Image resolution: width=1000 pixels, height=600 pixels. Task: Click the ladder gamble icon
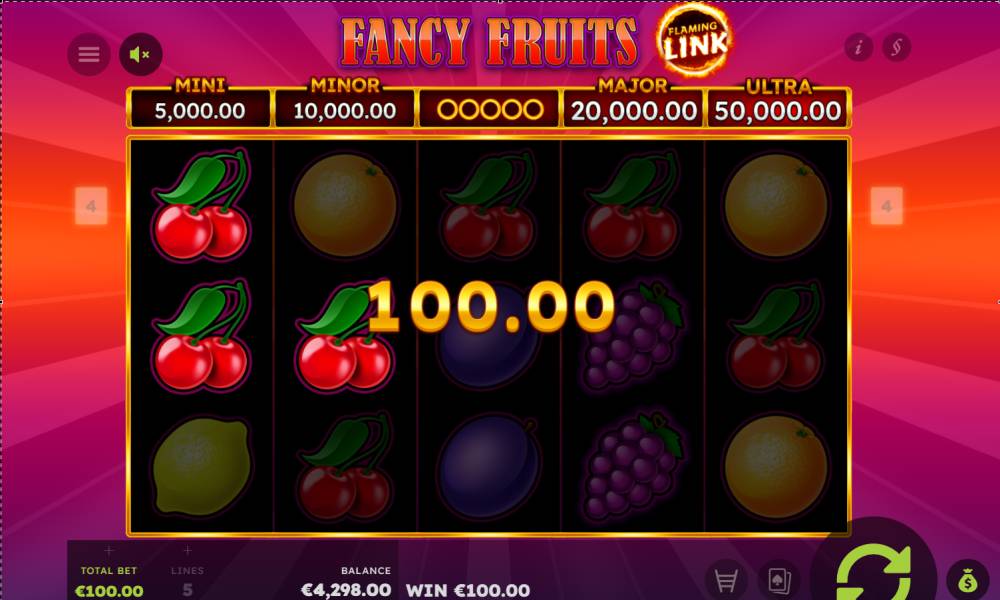coord(726,580)
